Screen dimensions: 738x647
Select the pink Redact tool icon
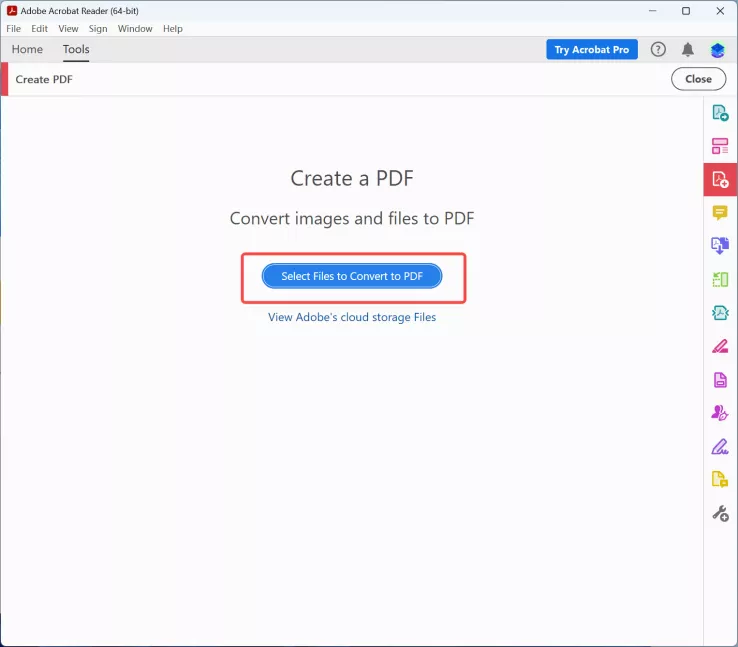tap(720, 346)
